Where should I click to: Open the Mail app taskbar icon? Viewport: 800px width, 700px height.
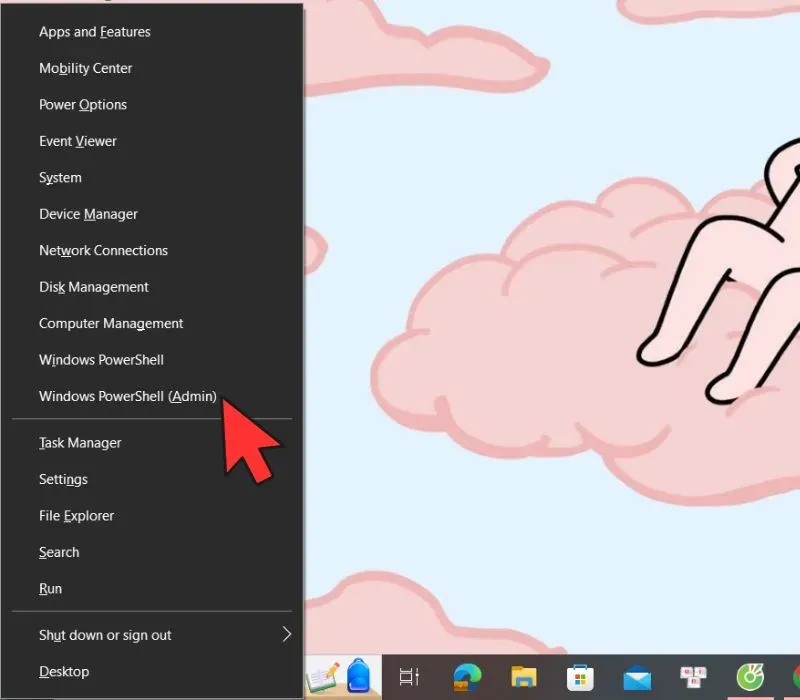pyautogui.click(x=638, y=678)
